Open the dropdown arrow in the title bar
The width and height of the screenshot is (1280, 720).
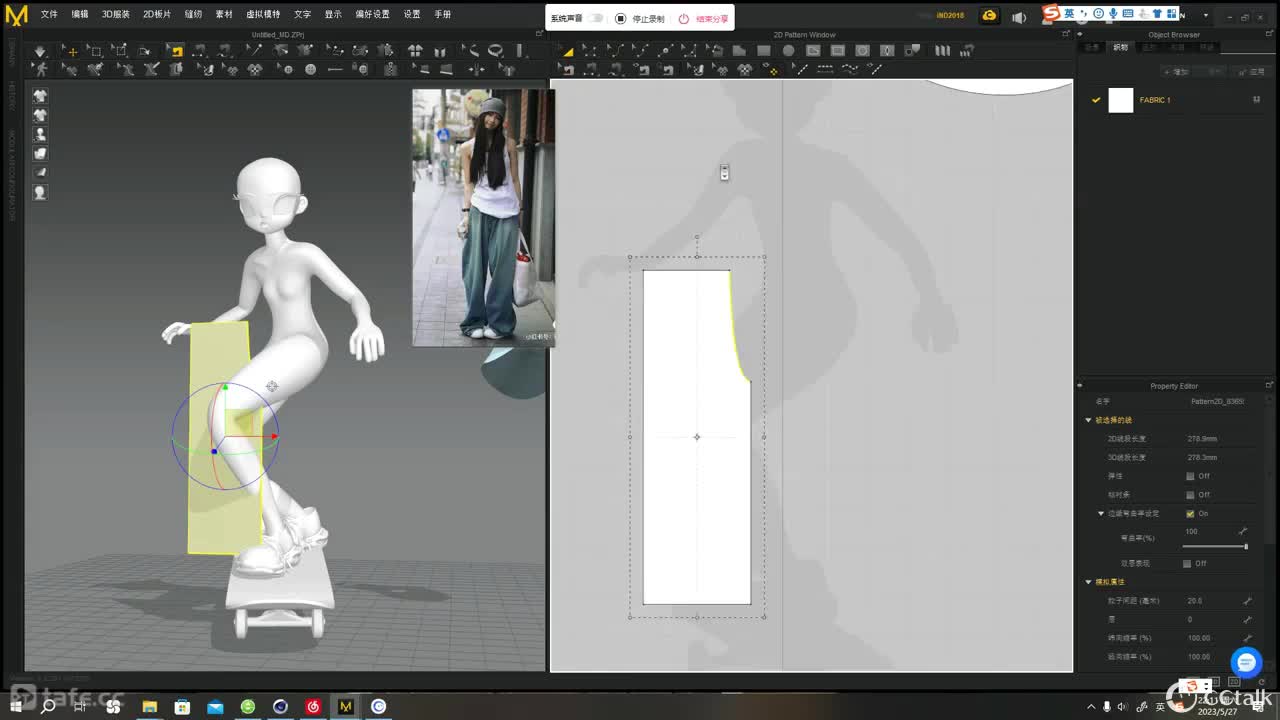coord(1206,15)
